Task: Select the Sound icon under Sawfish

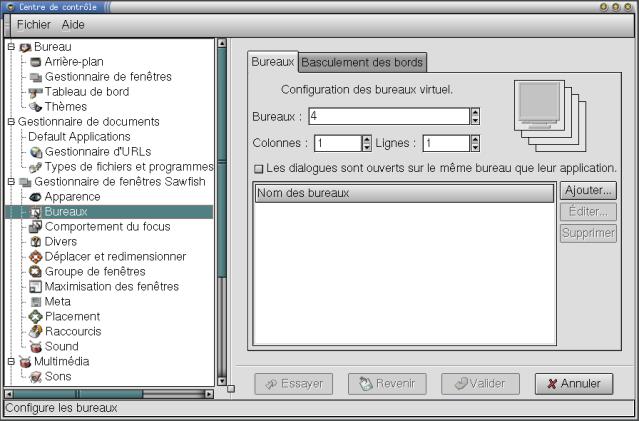Action: [x=35, y=347]
